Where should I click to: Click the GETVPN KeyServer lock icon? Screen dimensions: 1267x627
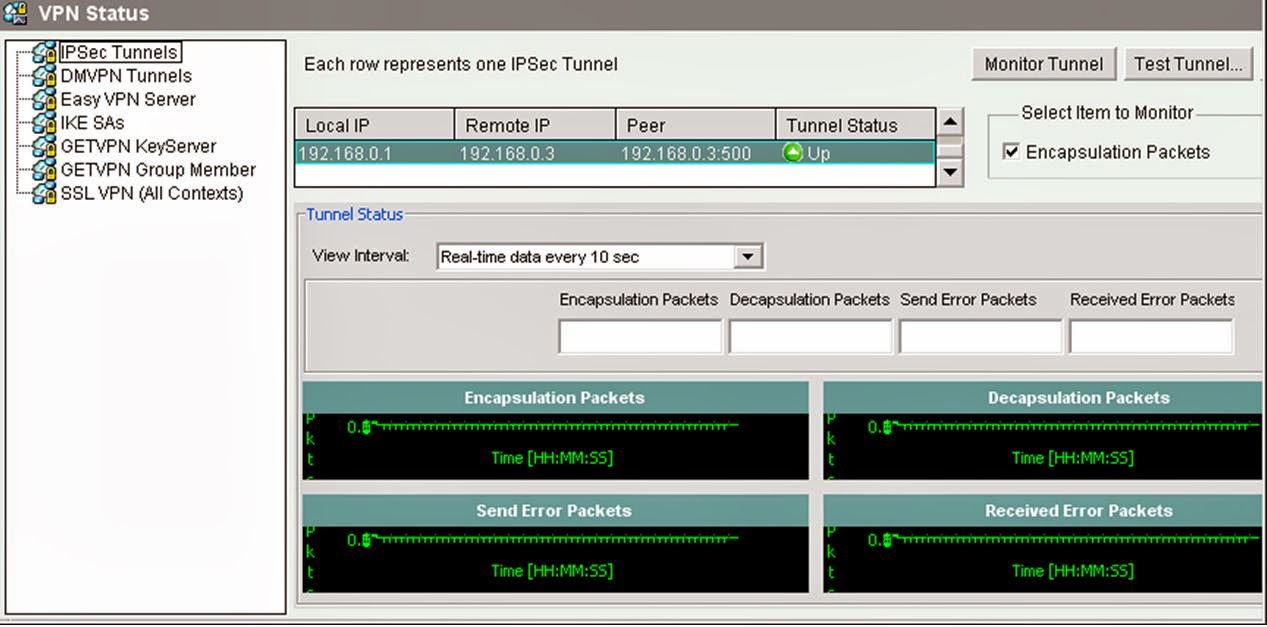pyautogui.click(x=44, y=147)
